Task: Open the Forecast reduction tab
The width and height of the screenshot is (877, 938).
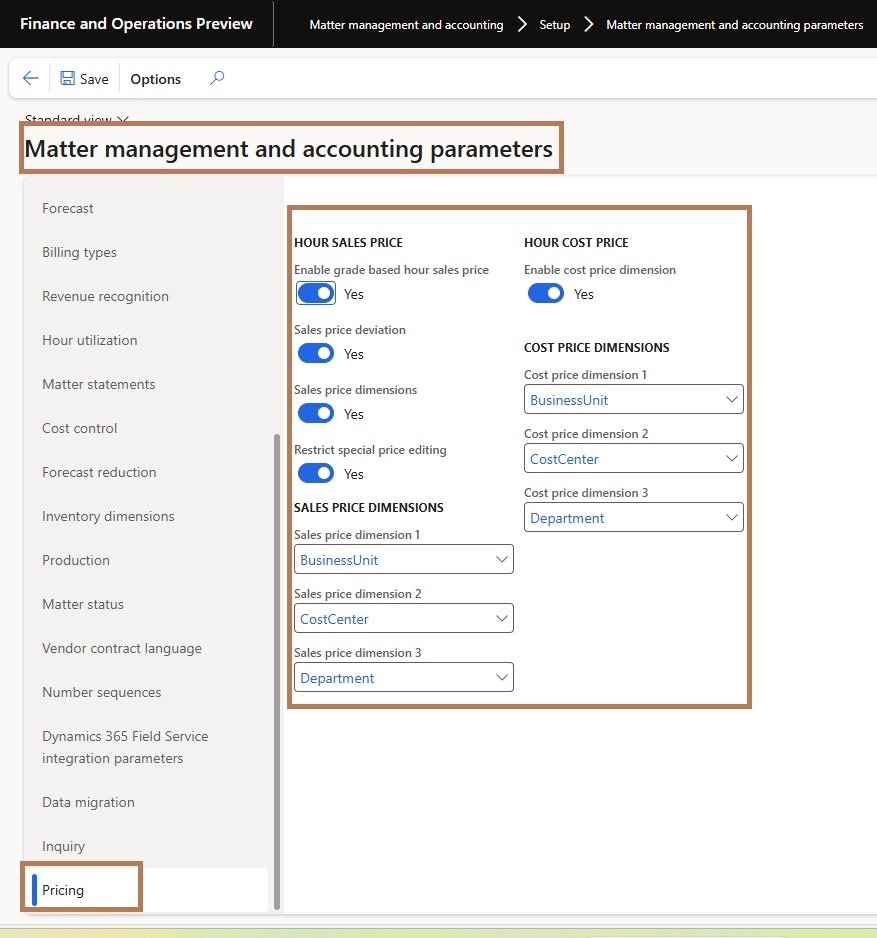Action: (99, 472)
